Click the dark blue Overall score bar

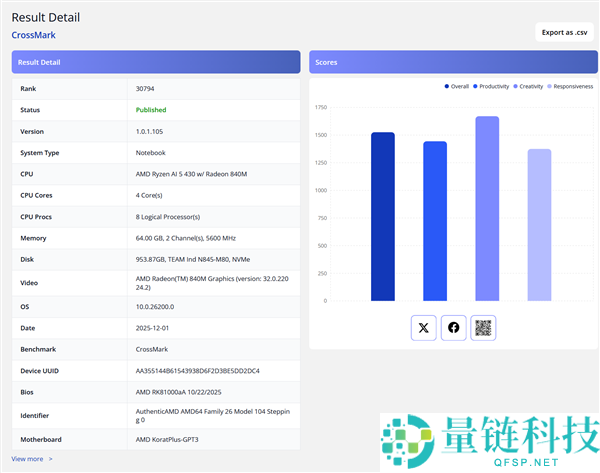[x=383, y=216]
